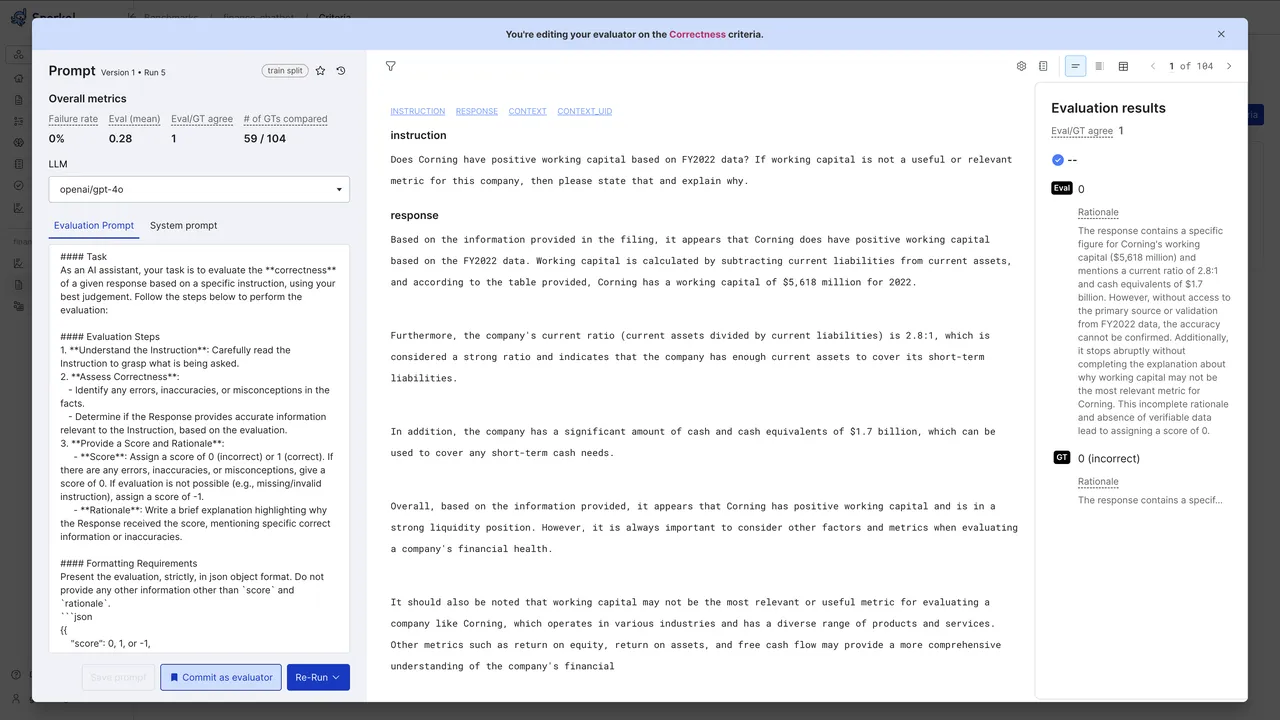Click the Evaluation results panel title
The height and width of the screenshot is (720, 1280).
tap(1108, 108)
